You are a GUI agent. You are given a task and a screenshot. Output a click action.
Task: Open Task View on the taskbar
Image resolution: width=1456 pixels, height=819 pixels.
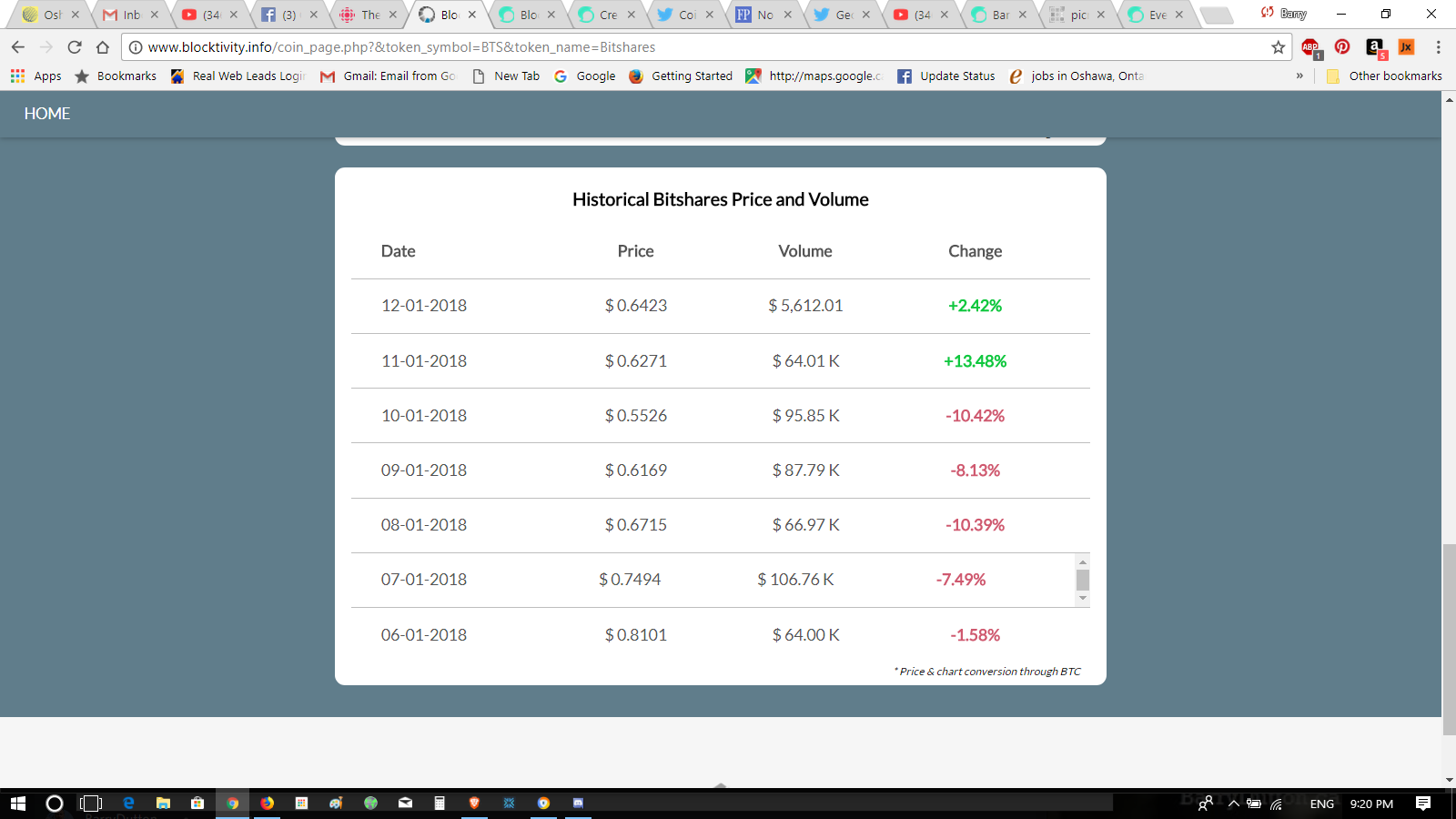(91, 804)
